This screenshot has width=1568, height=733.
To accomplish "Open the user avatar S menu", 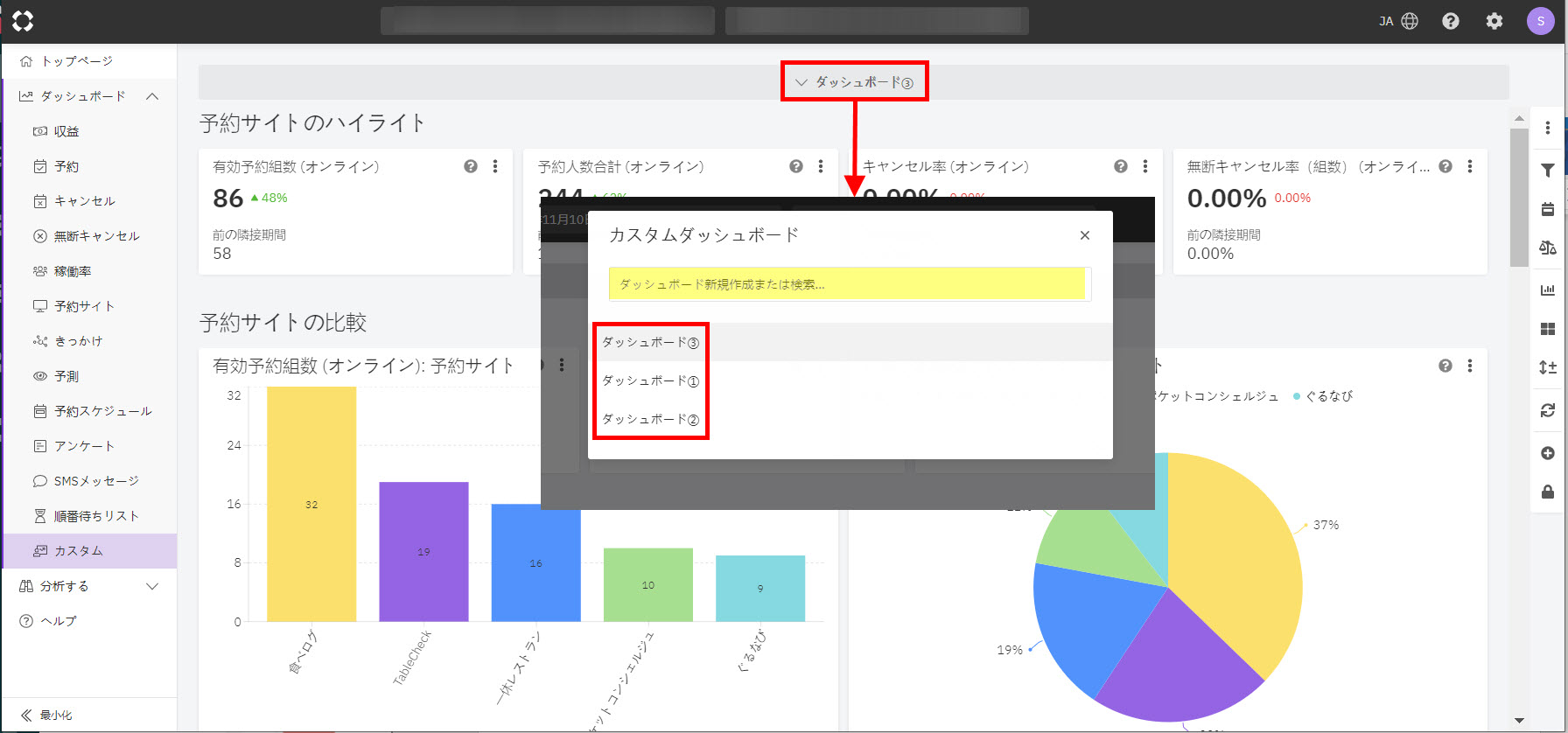I will pos(1540,21).
